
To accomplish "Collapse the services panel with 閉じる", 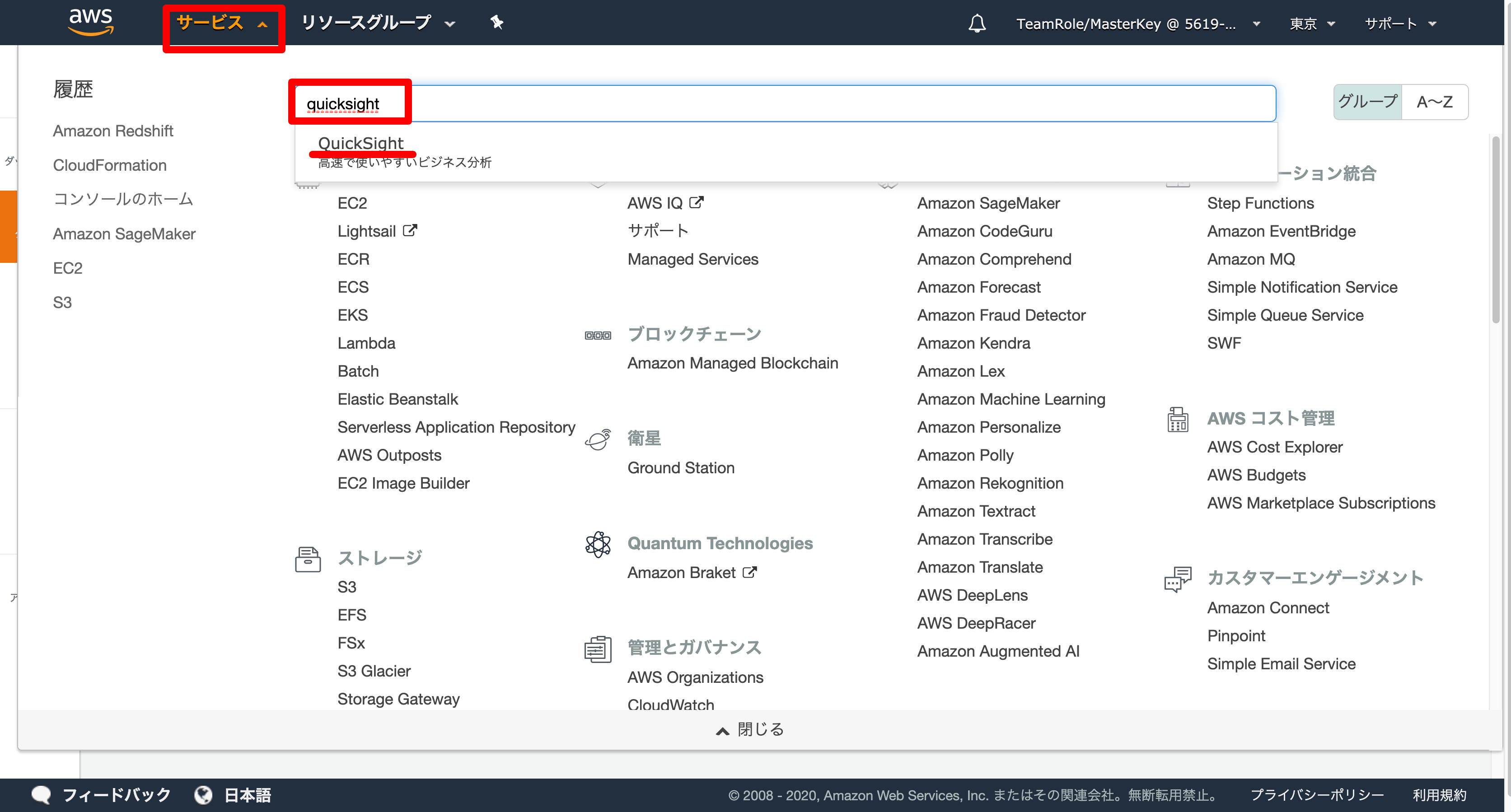I will click(751, 729).
